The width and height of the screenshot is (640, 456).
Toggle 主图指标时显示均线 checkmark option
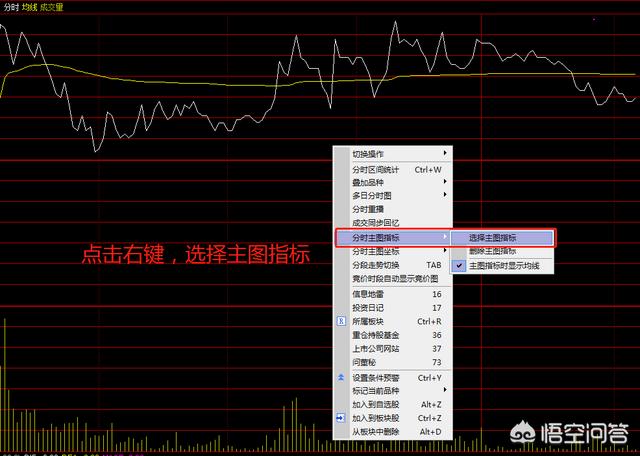[x=502, y=266]
